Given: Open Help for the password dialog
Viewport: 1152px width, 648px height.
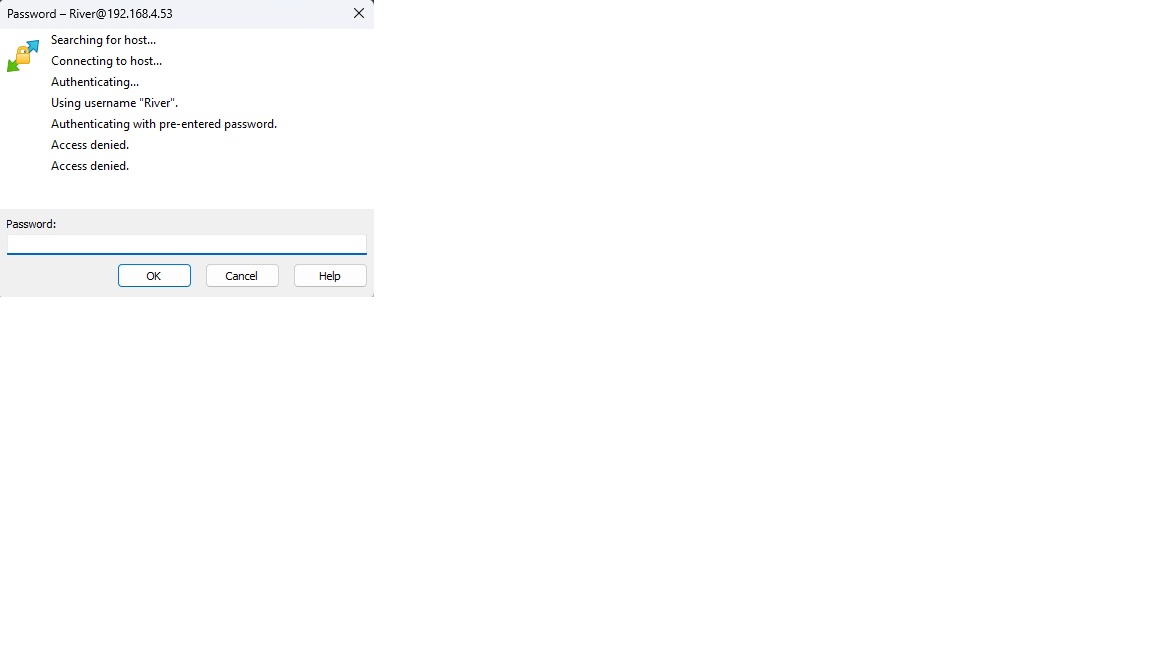Looking at the screenshot, I should click(x=330, y=276).
